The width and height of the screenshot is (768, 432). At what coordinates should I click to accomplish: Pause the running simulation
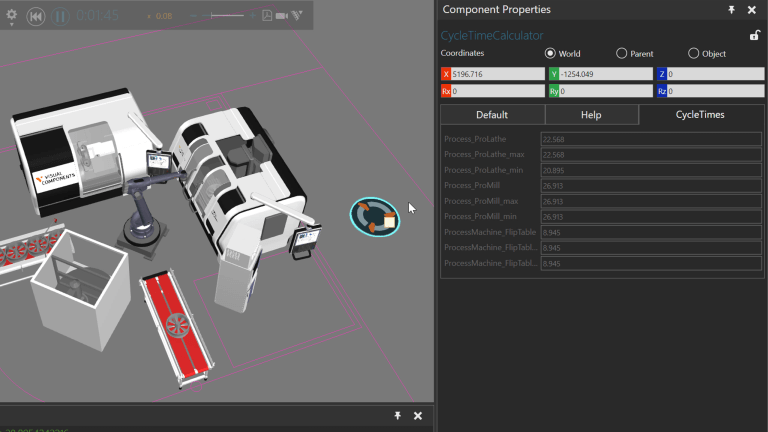click(x=60, y=17)
